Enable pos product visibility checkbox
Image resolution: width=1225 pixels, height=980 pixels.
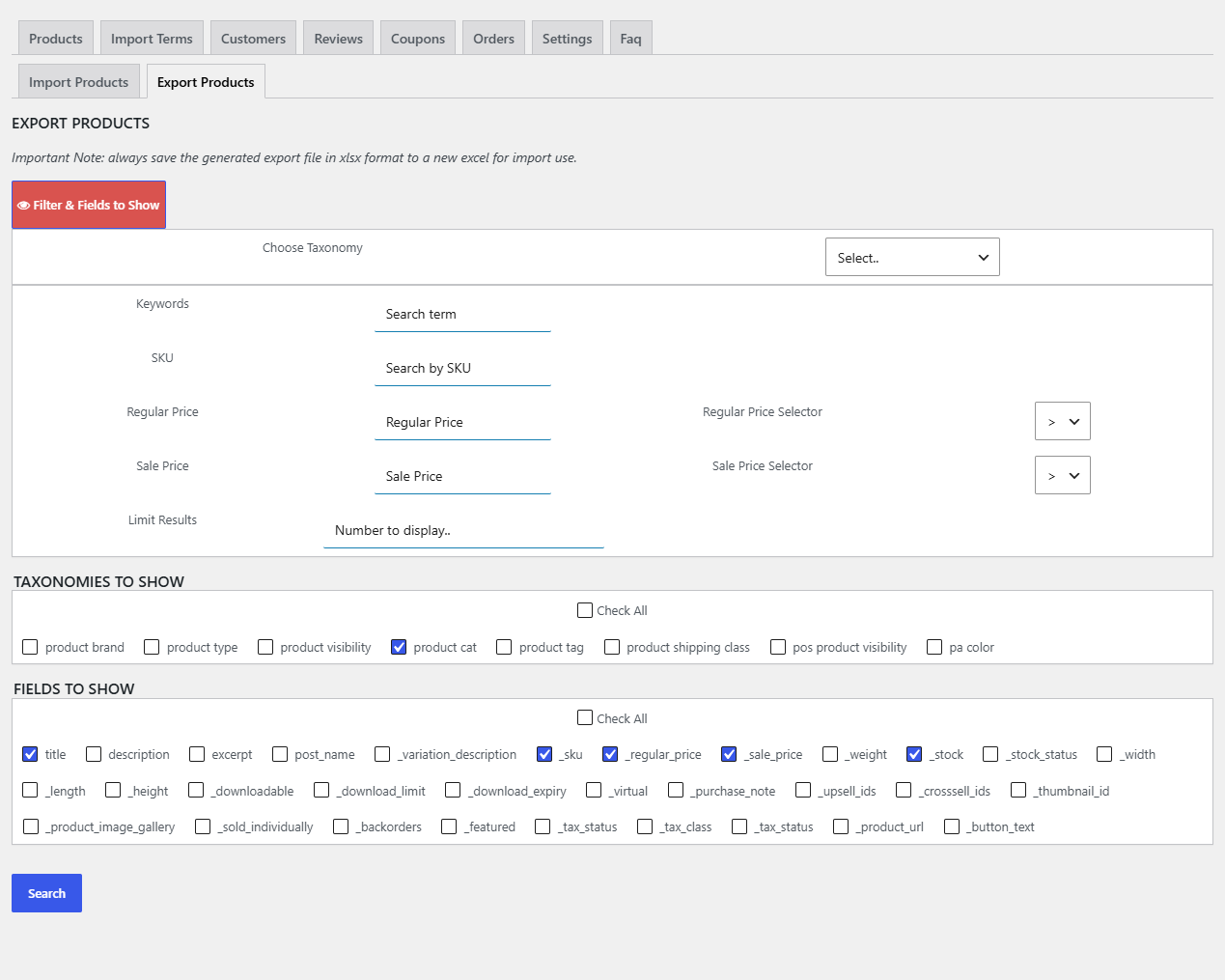coord(778,647)
